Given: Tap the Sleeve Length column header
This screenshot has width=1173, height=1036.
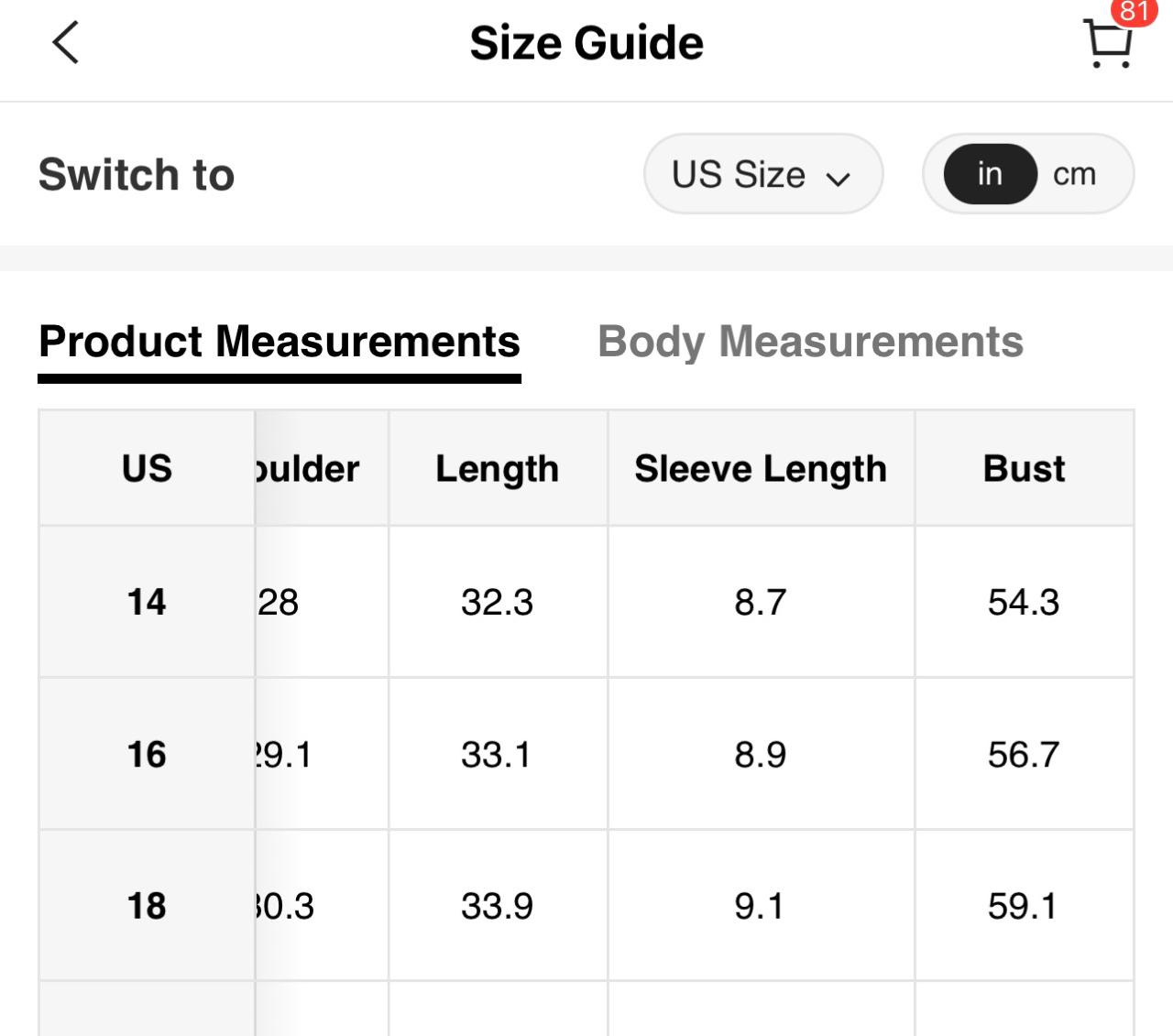Looking at the screenshot, I should pyautogui.click(x=761, y=469).
